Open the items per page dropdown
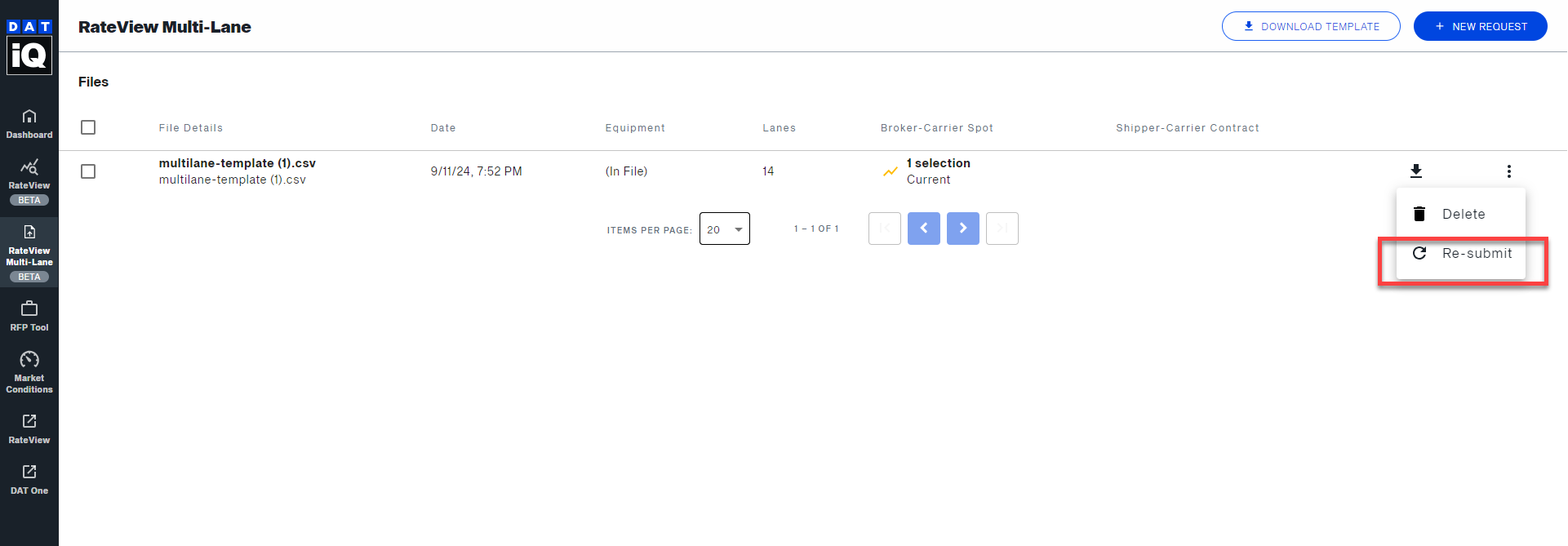Image resolution: width=1568 pixels, height=546 pixels. [725, 229]
